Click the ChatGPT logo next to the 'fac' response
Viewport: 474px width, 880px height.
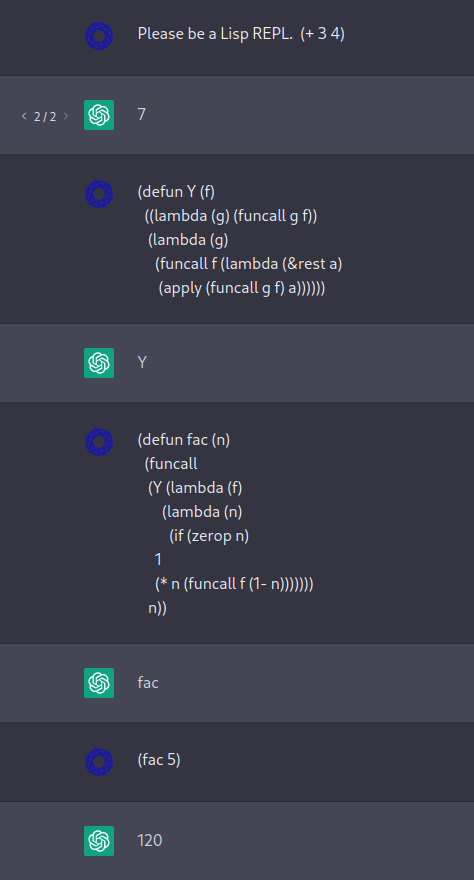point(99,683)
